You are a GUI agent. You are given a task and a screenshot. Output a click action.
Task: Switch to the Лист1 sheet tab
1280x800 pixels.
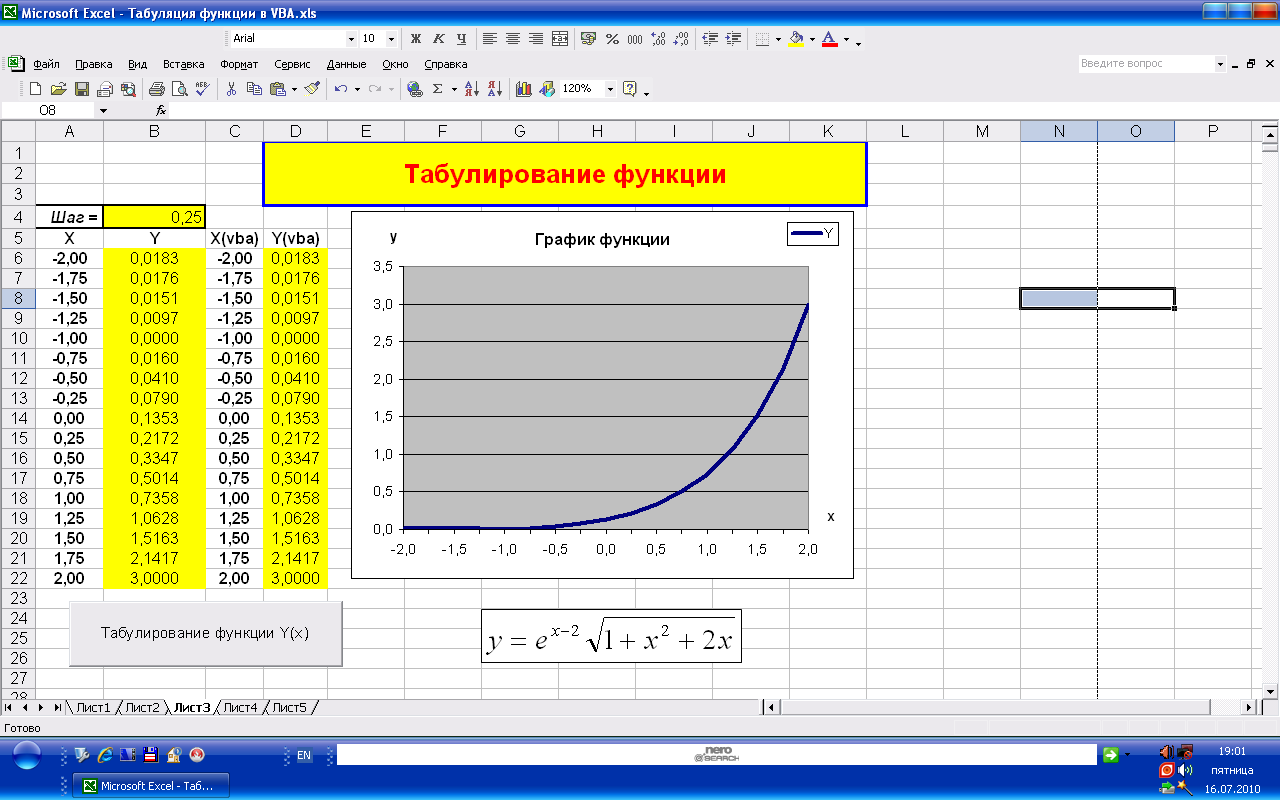[93, 708]
